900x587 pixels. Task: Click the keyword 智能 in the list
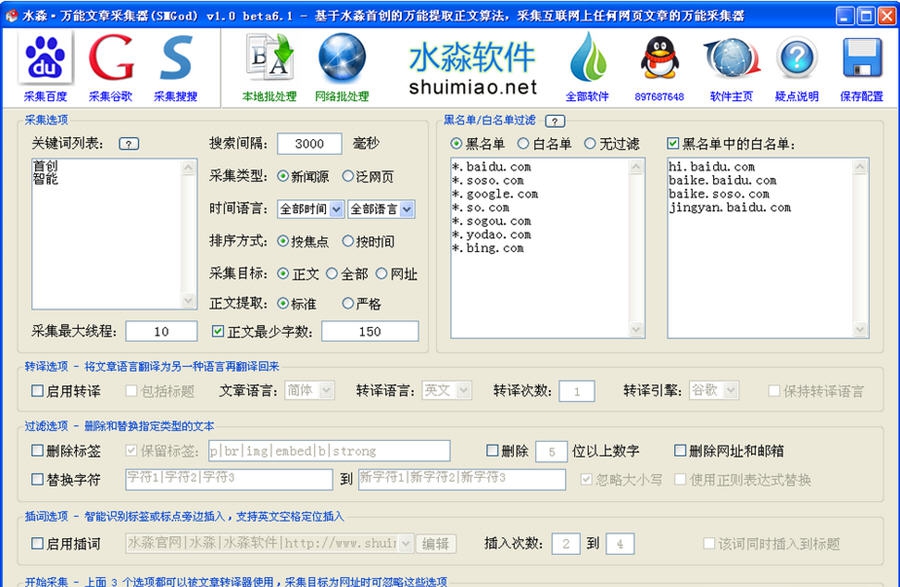pos(45,180)
